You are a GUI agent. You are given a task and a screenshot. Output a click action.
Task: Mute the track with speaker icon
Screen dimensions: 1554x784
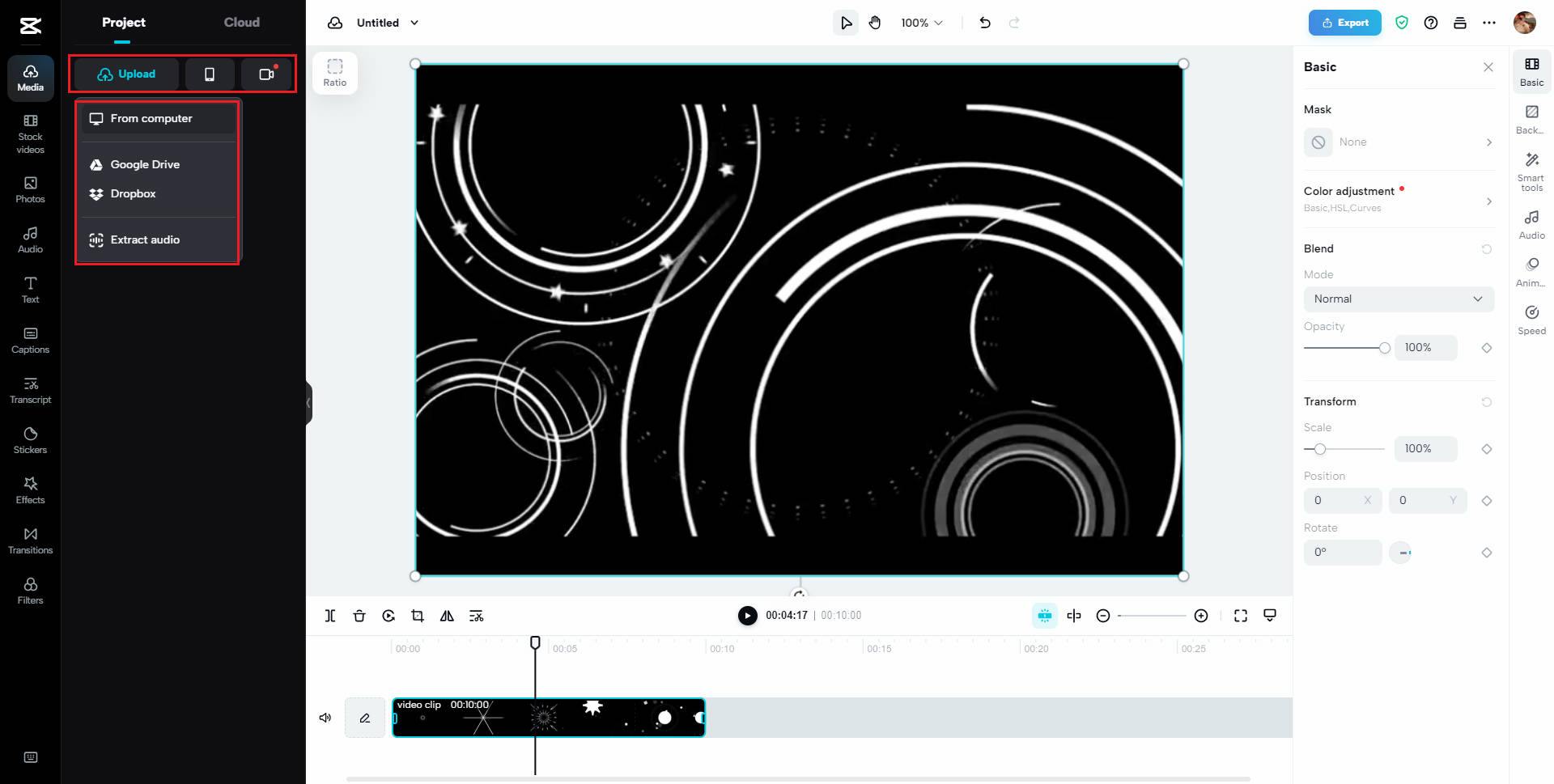tap(325, 718)
